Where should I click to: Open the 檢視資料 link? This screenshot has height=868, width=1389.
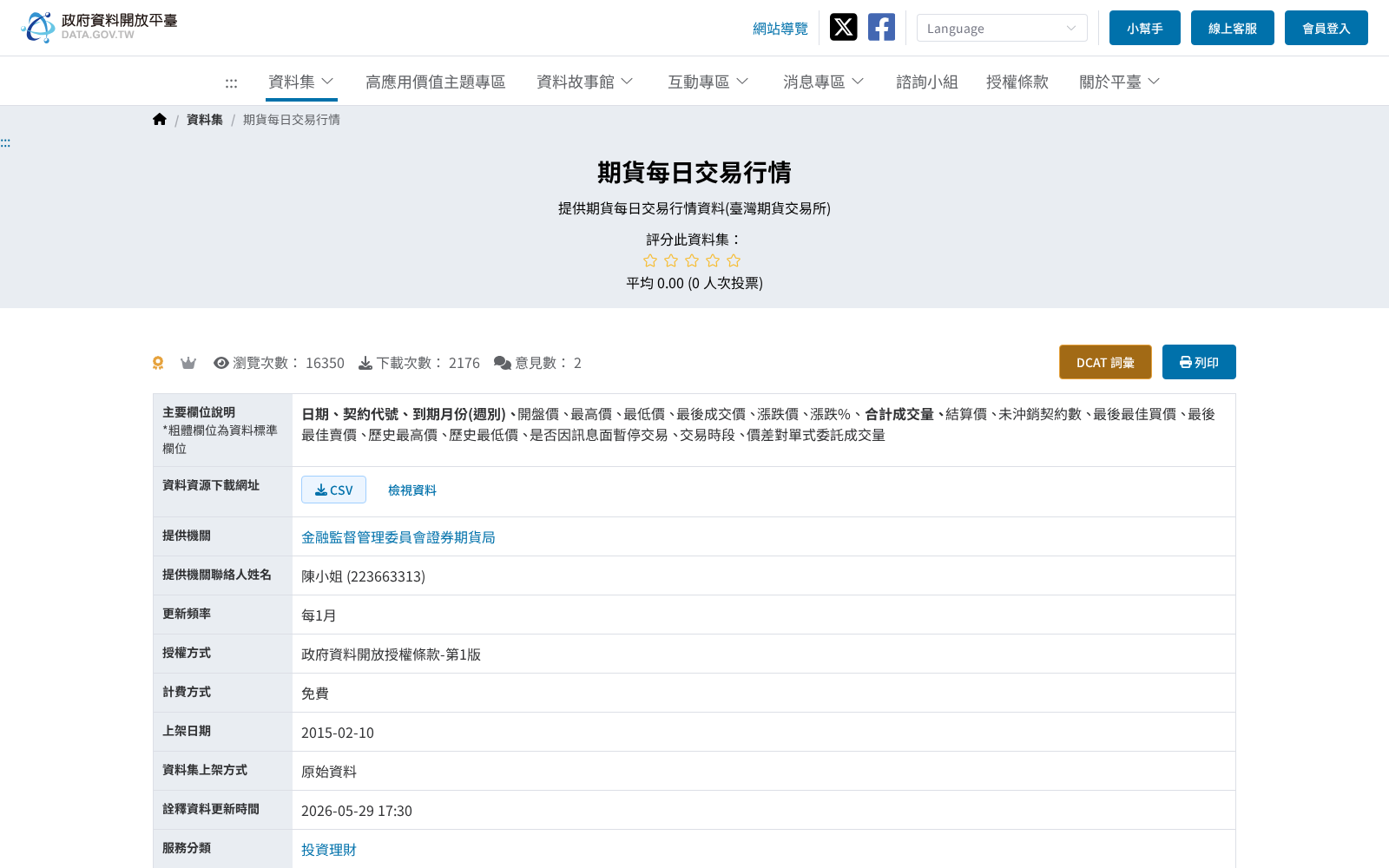point(412,490)
